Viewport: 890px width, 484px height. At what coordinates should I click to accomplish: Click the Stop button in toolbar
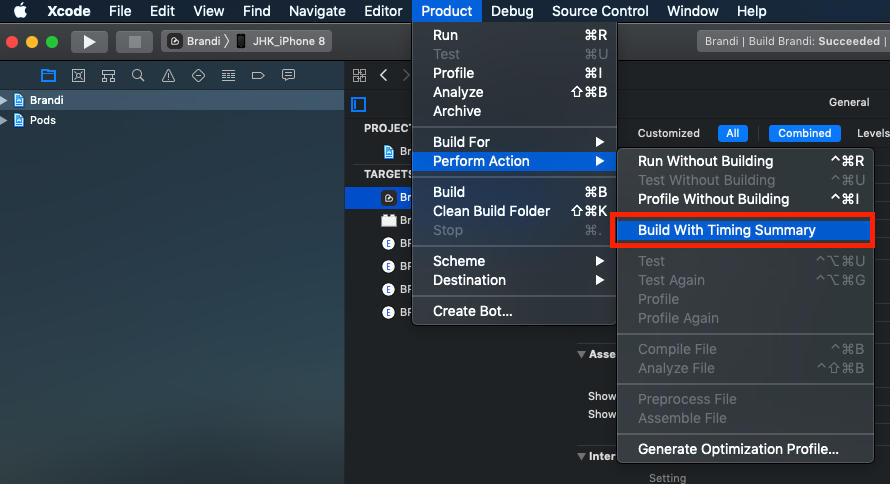[x=134, y=42]
